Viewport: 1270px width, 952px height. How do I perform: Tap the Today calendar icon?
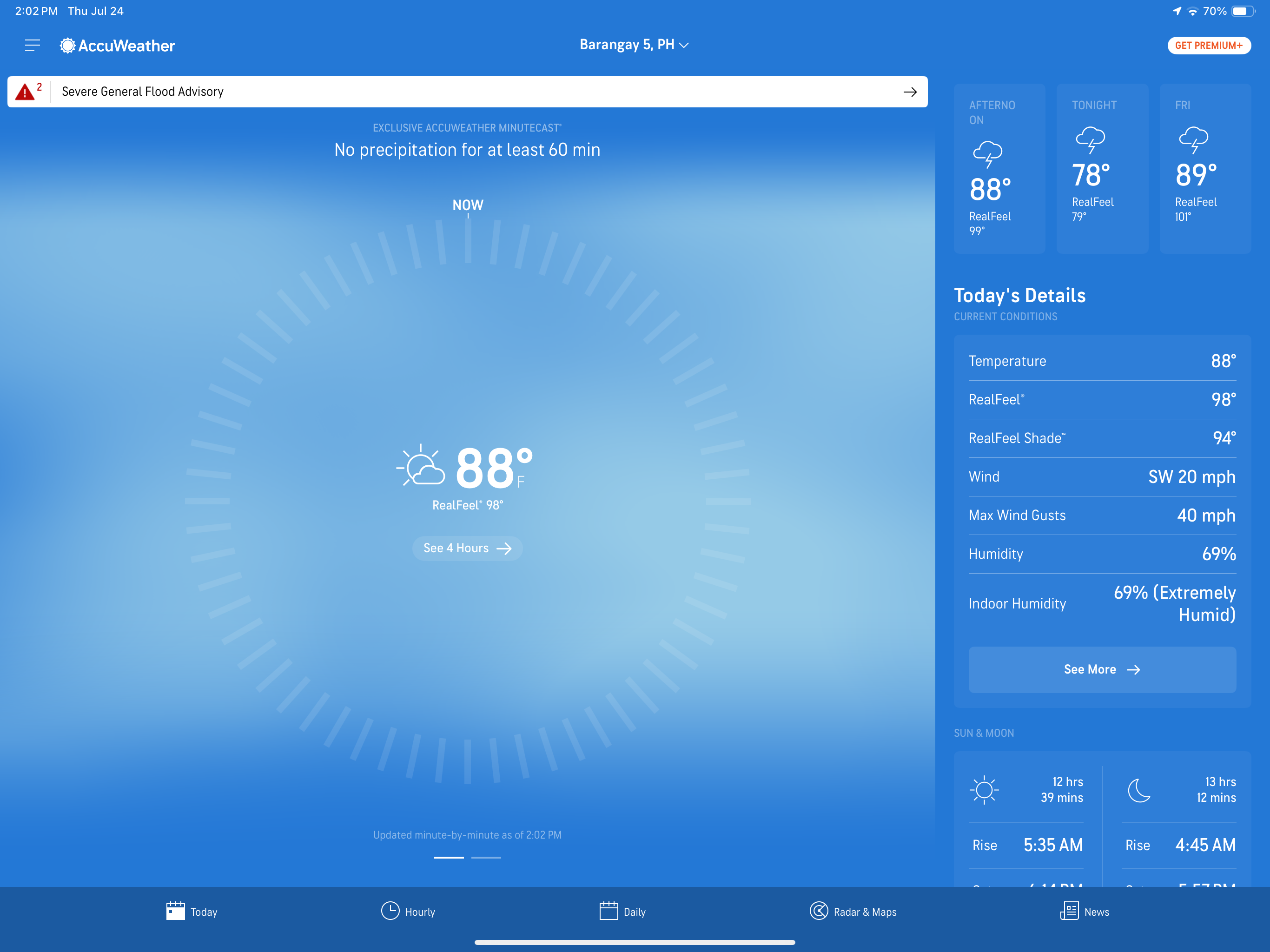click(176, 911)
